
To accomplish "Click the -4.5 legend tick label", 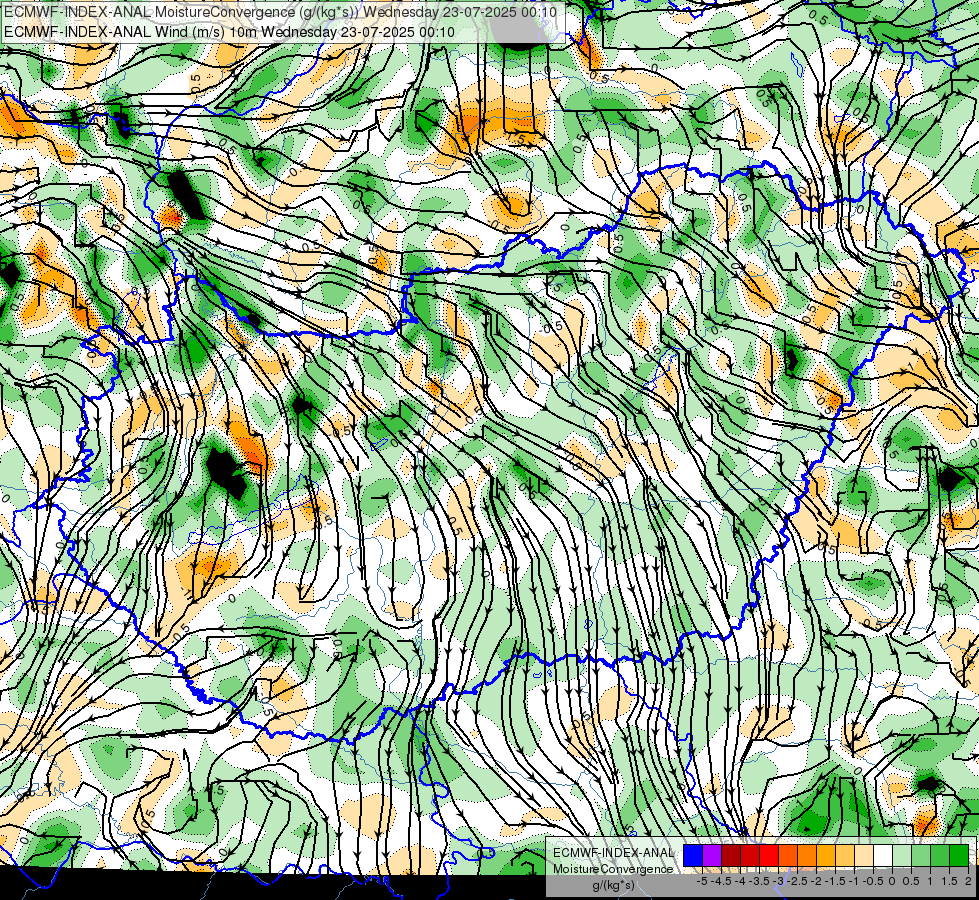I will tap(722, 881).
